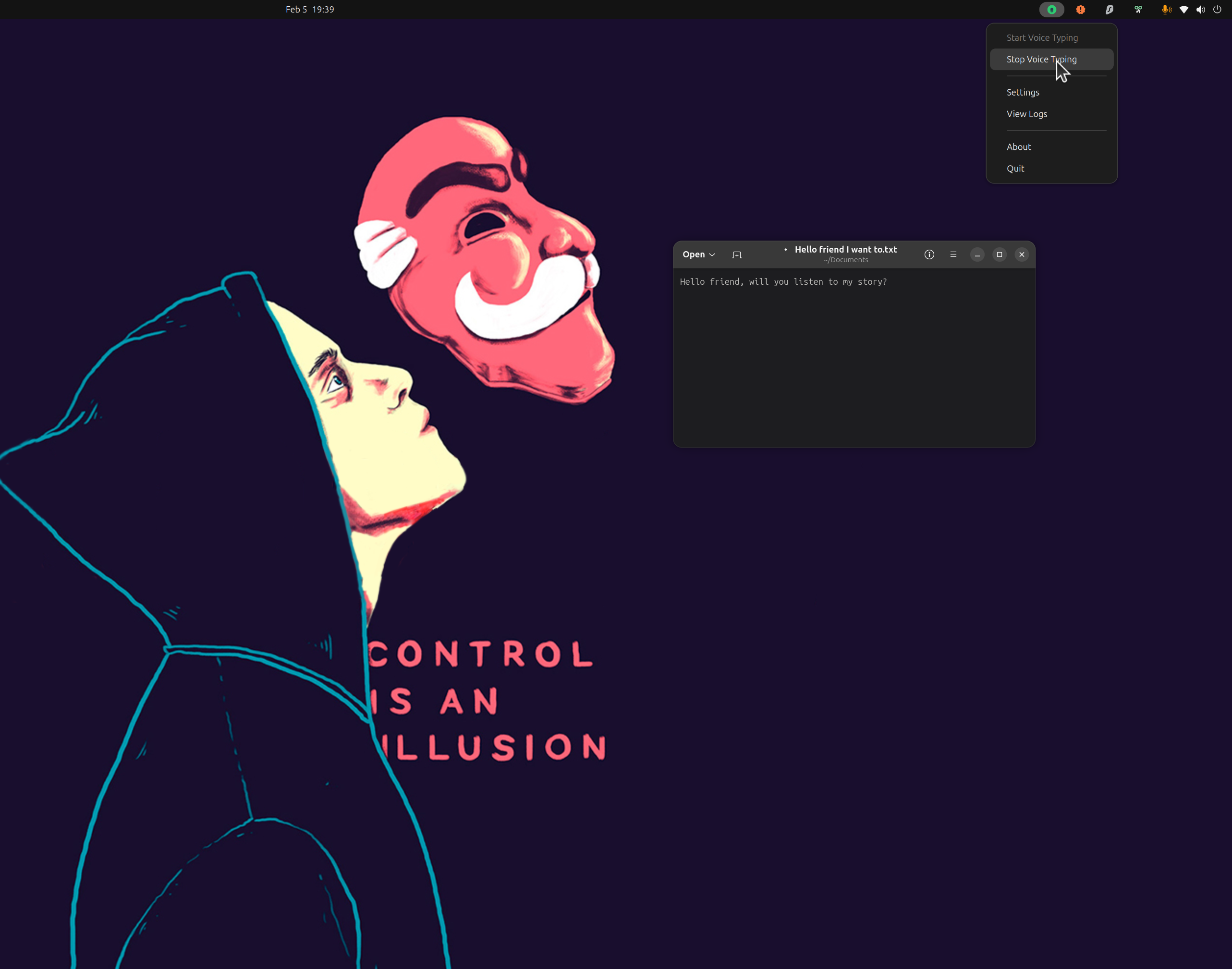Screen dimensions: 1232x969
Task: Click the speaker volume icon in top bar
Action: click(x=1201, y=10)
